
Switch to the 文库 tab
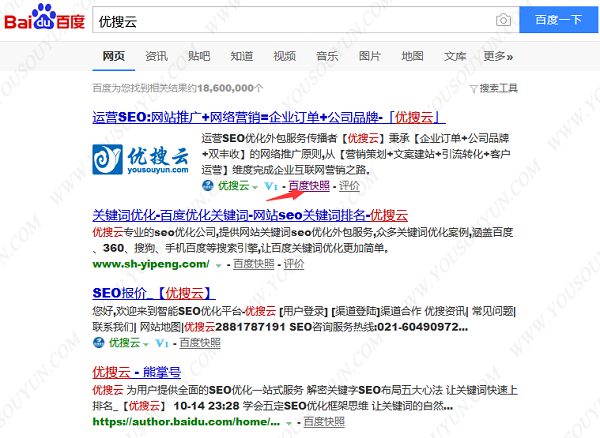[x=455, y=56]
